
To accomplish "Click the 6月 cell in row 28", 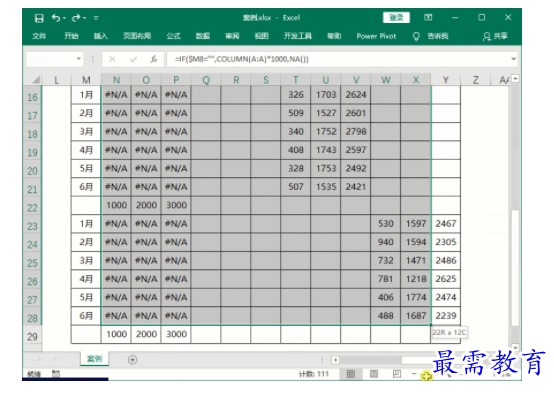I will 86,316.
